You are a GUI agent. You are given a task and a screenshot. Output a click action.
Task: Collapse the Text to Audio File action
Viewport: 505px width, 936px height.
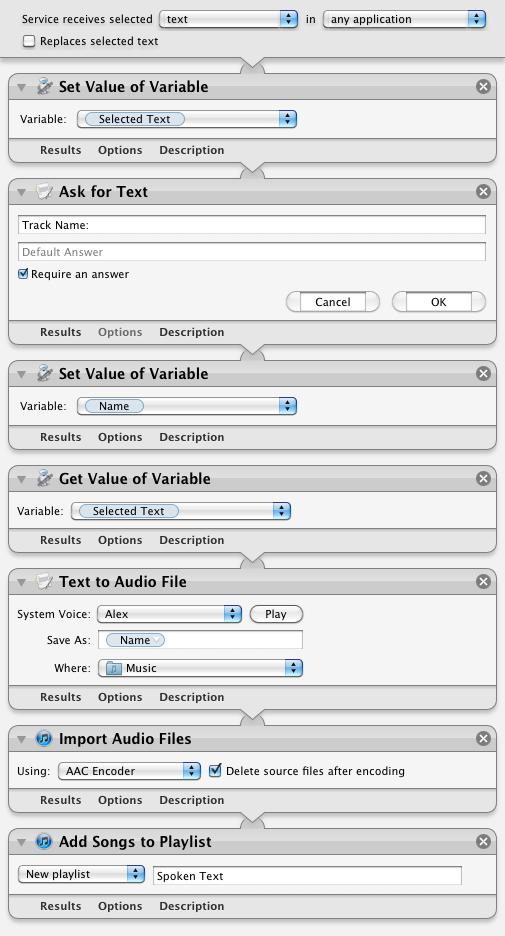(x=21, y=582)
